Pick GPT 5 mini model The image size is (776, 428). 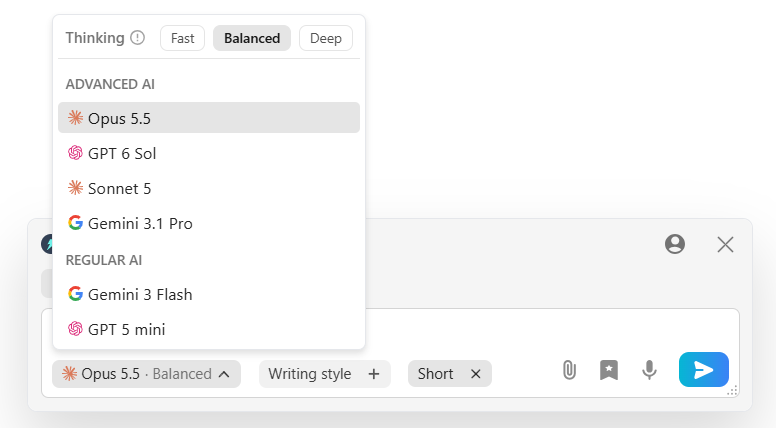click(209, 330)
